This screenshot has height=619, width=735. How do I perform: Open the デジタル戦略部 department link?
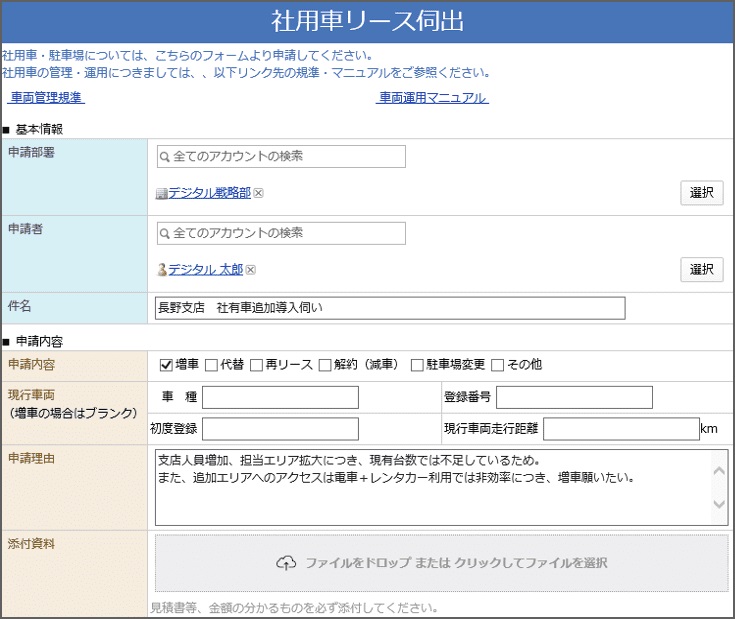(x=209, y=193)
